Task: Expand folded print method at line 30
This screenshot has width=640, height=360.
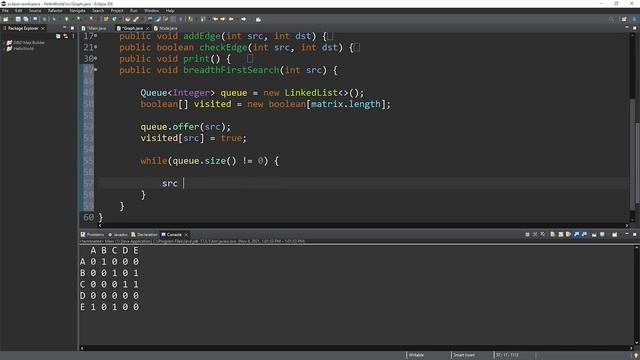Action: (x=96, y=58)
